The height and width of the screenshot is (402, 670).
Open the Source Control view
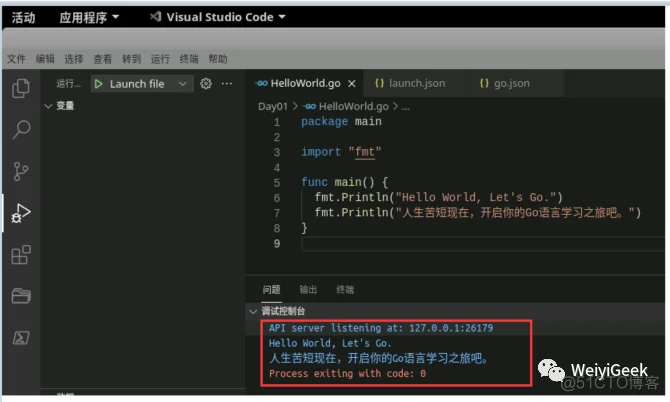tap(21, 171)
